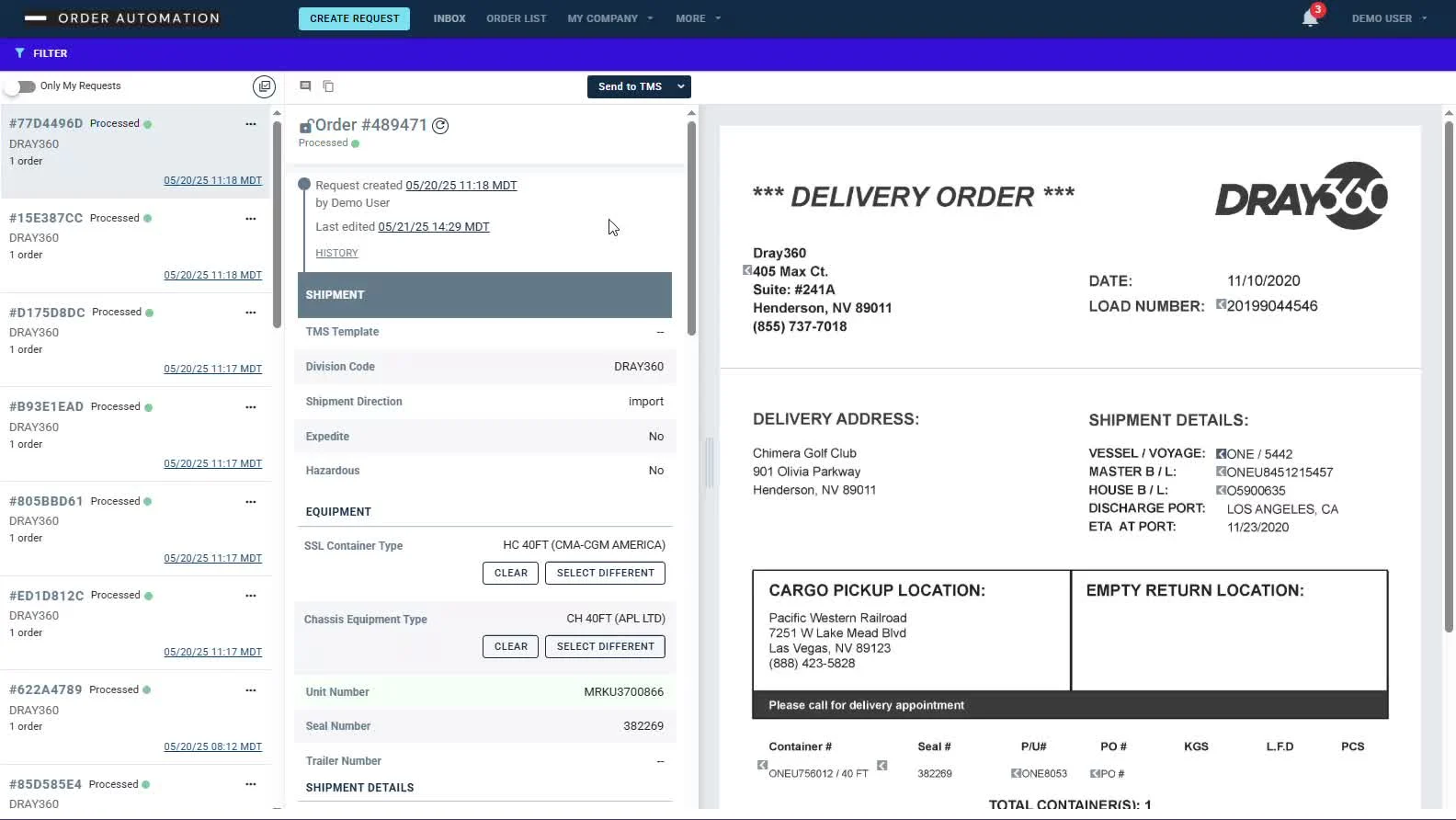
Task: Click the Shipment Direction value import
Action: click(x=646, y=402)
